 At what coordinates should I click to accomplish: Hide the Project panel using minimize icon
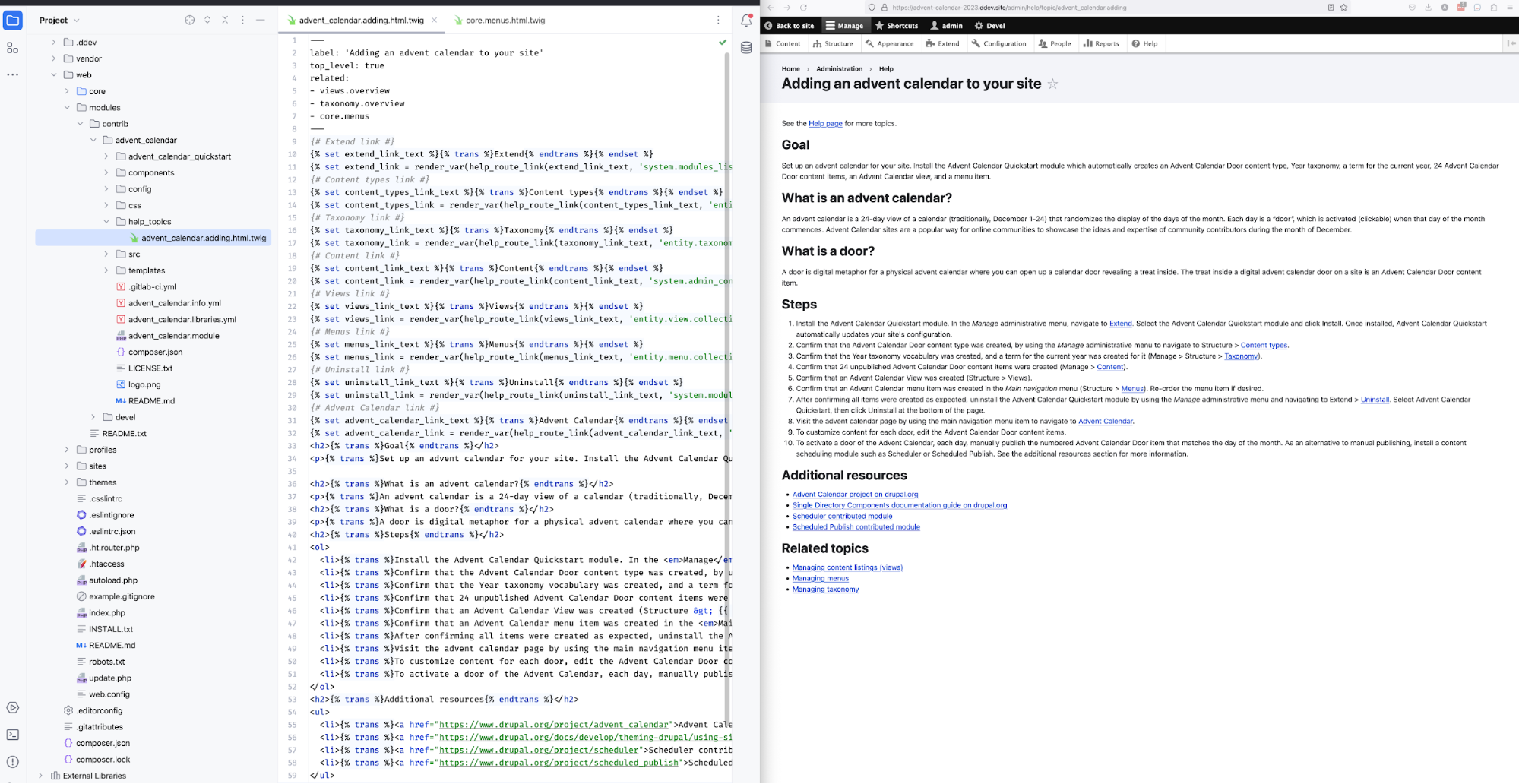[261, 20]
